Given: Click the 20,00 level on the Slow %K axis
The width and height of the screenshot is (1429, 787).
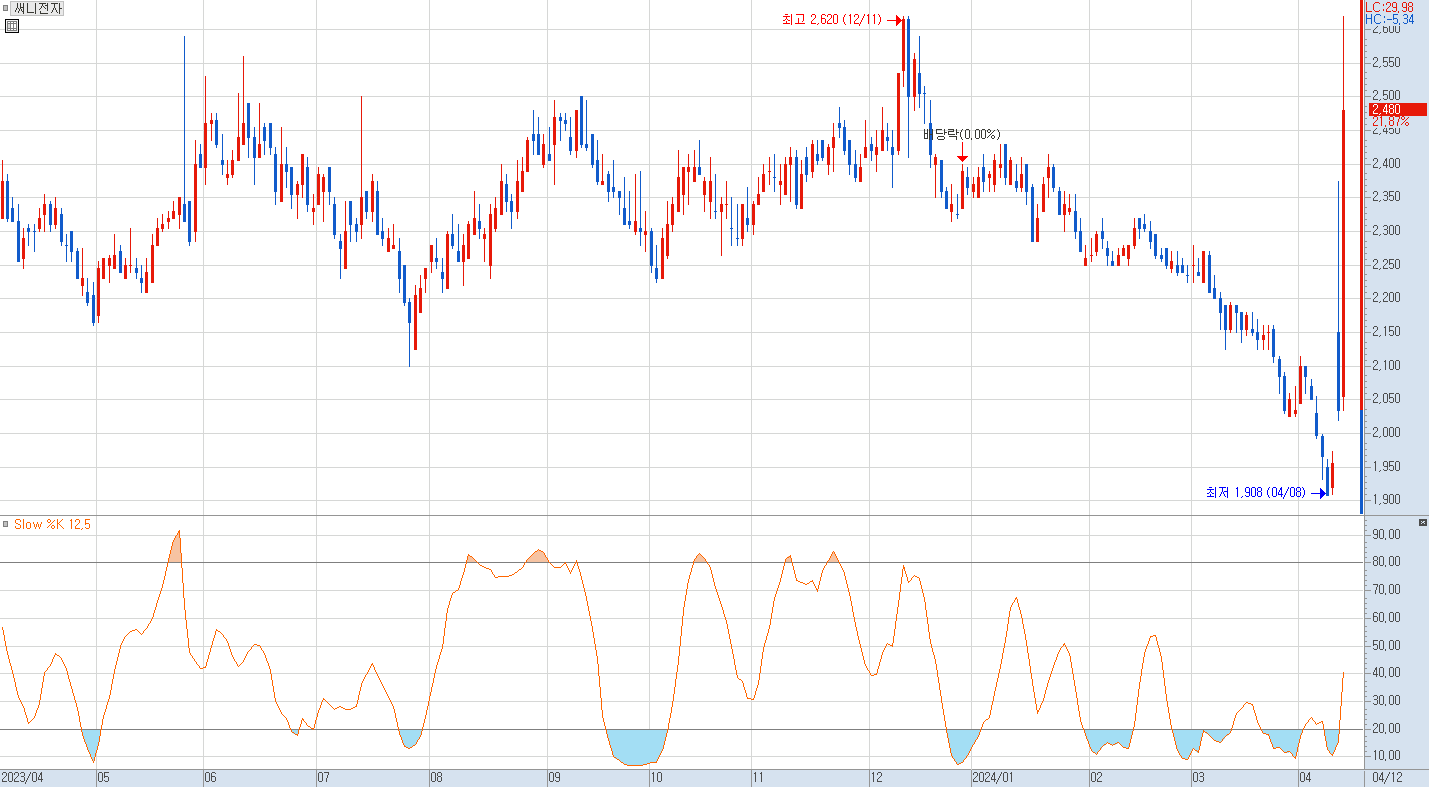Looking at the screenshot, I should coord(1385,729).
